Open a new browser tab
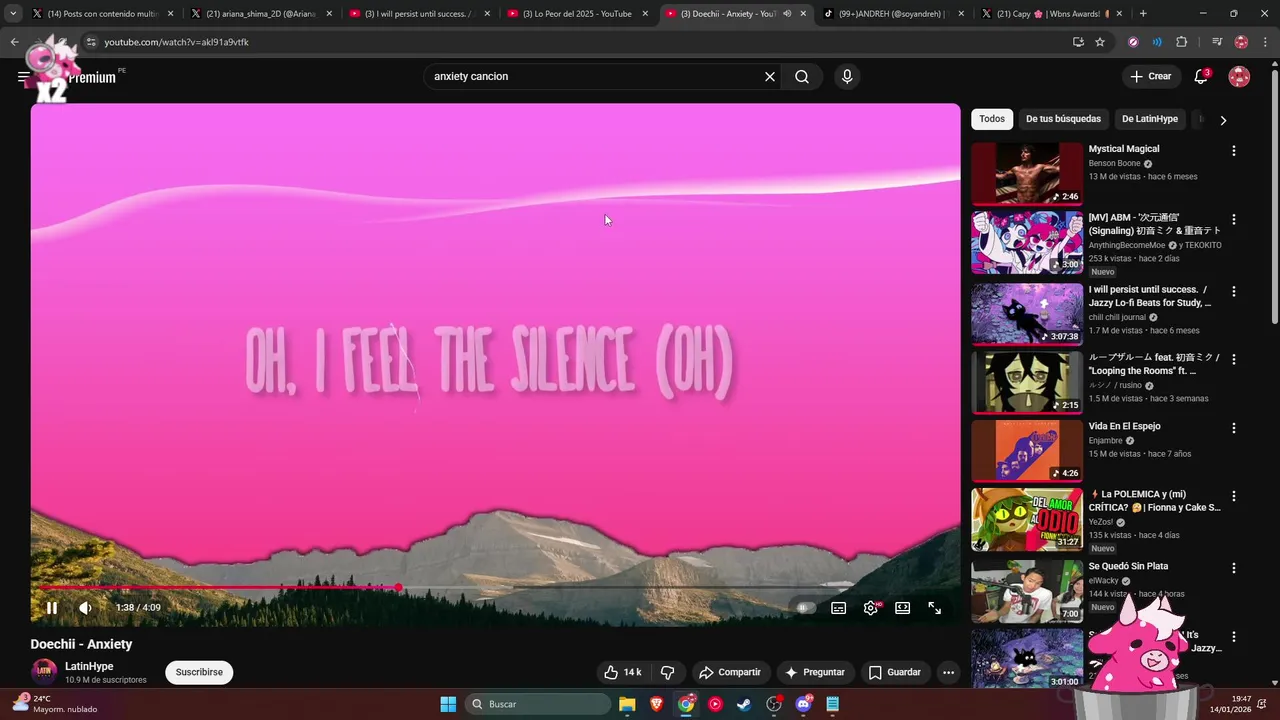The width and height of the screenshot is (1280, 720). point(1143,14)
